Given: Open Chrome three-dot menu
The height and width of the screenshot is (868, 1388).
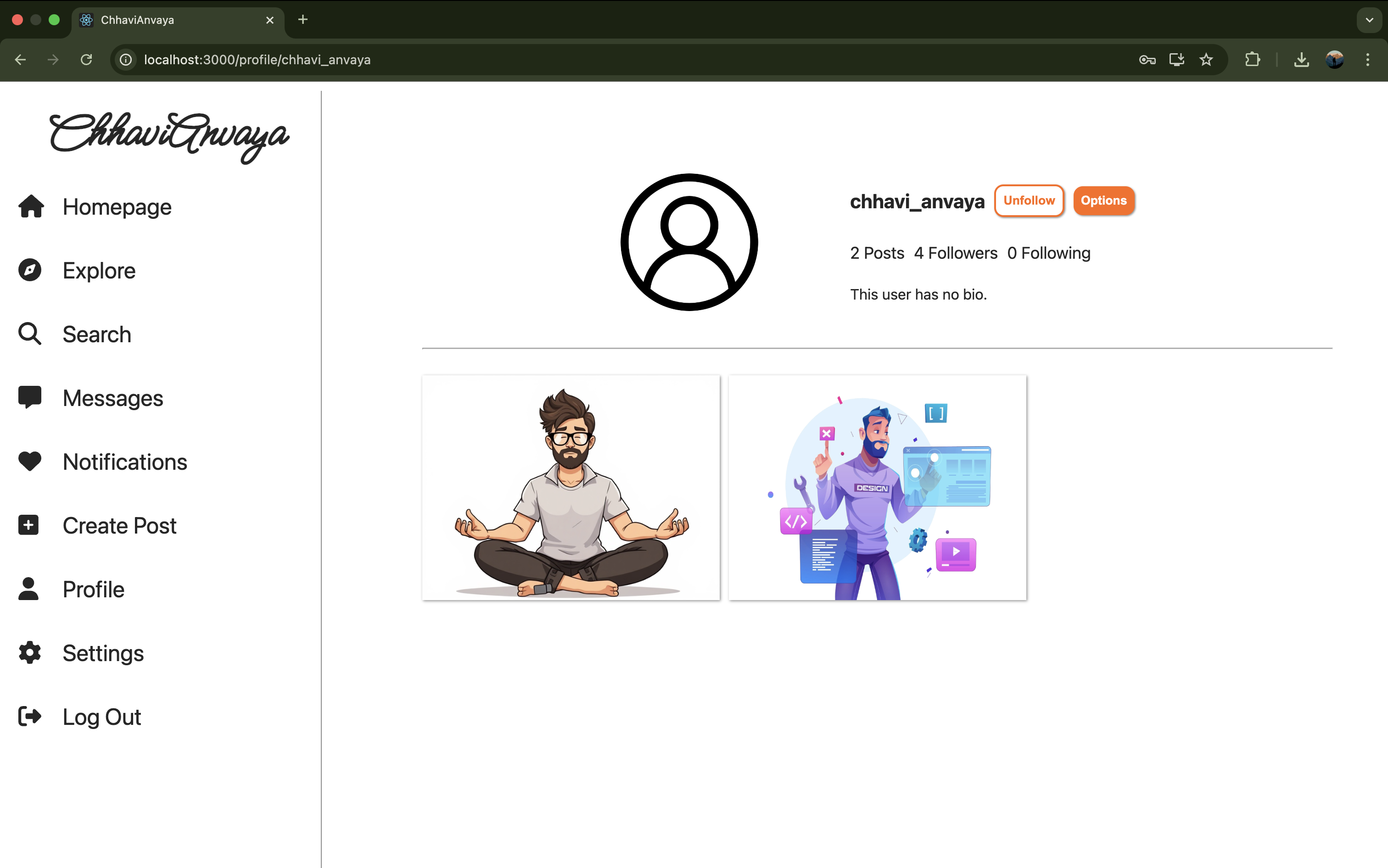Looking at the screenshot, I should click(x=1367, y=60).
